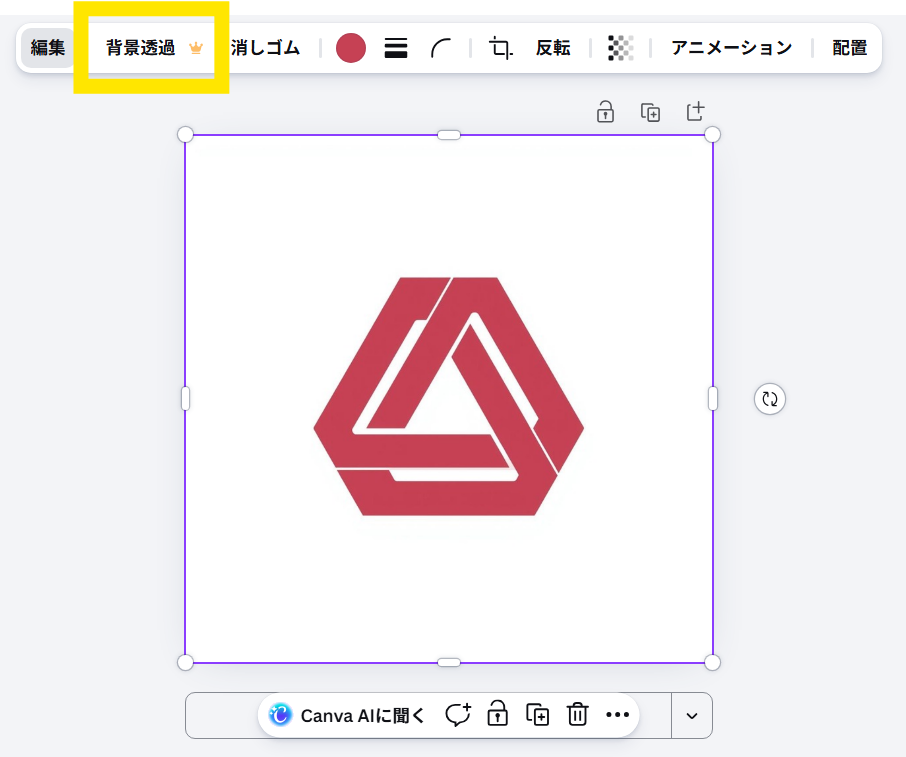Duplicate the image using the copy icon
The height and width of the screenshot is (757, 906).
click(x=651, y=112)
